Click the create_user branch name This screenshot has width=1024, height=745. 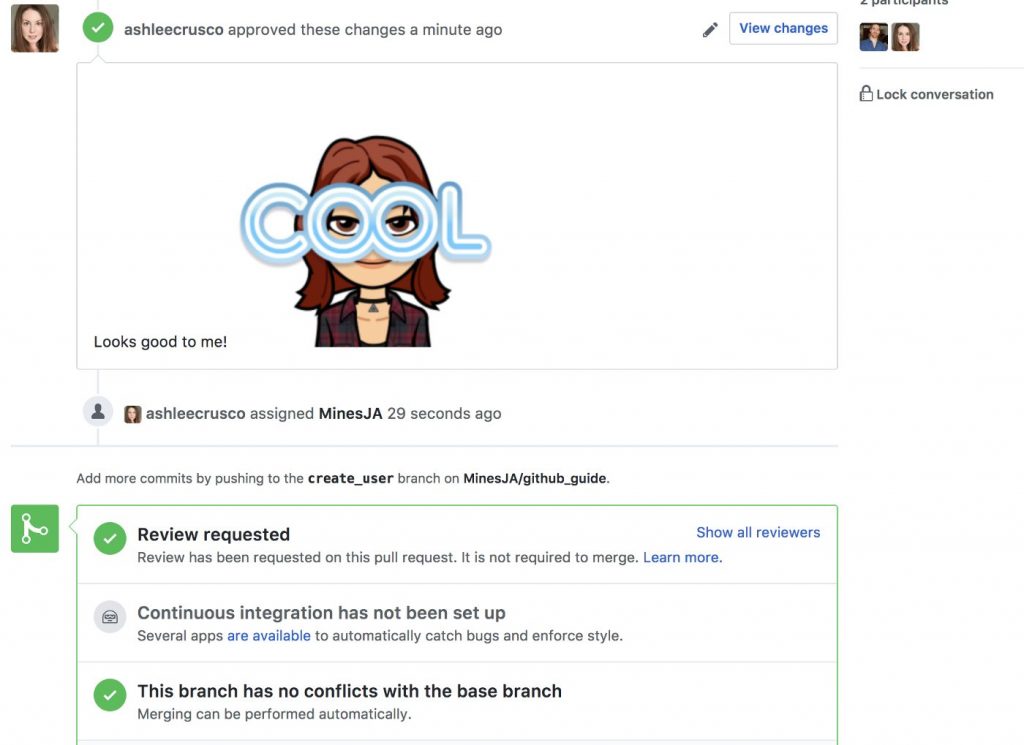tap(351, 478)
